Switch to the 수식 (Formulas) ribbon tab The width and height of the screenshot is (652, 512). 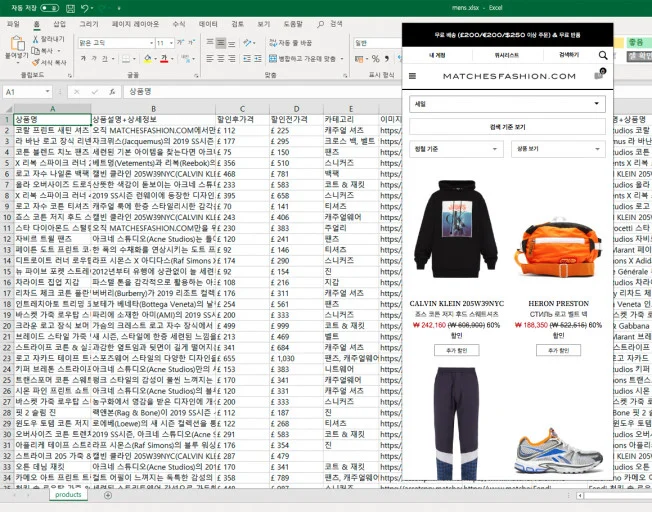[x=179, y=24]
